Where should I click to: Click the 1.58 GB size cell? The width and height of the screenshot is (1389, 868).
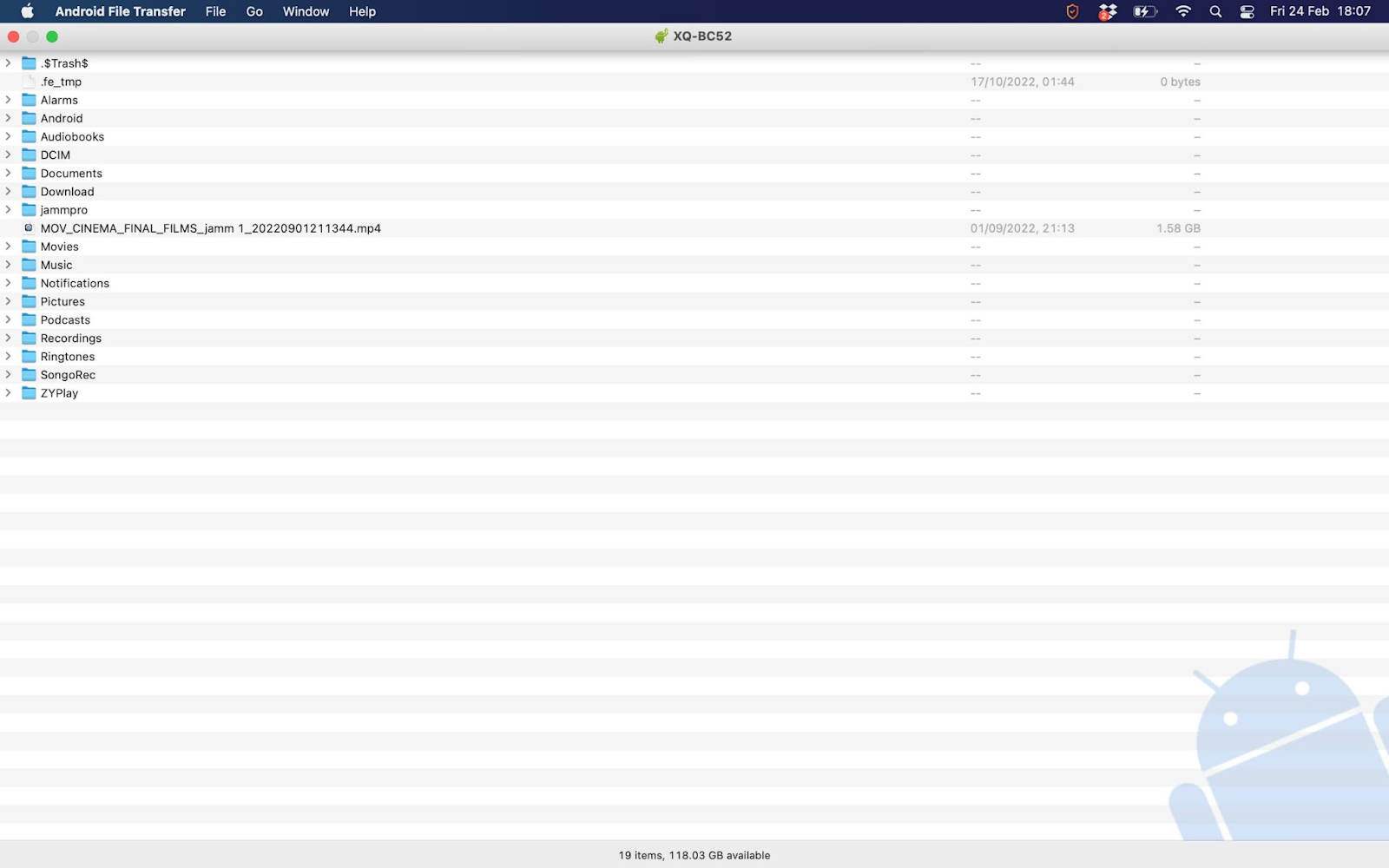tap(1178, 228)
